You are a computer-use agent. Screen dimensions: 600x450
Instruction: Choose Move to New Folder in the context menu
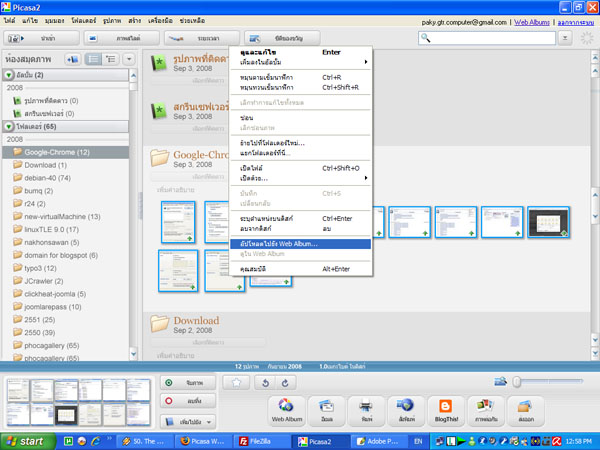pos(300,143)
